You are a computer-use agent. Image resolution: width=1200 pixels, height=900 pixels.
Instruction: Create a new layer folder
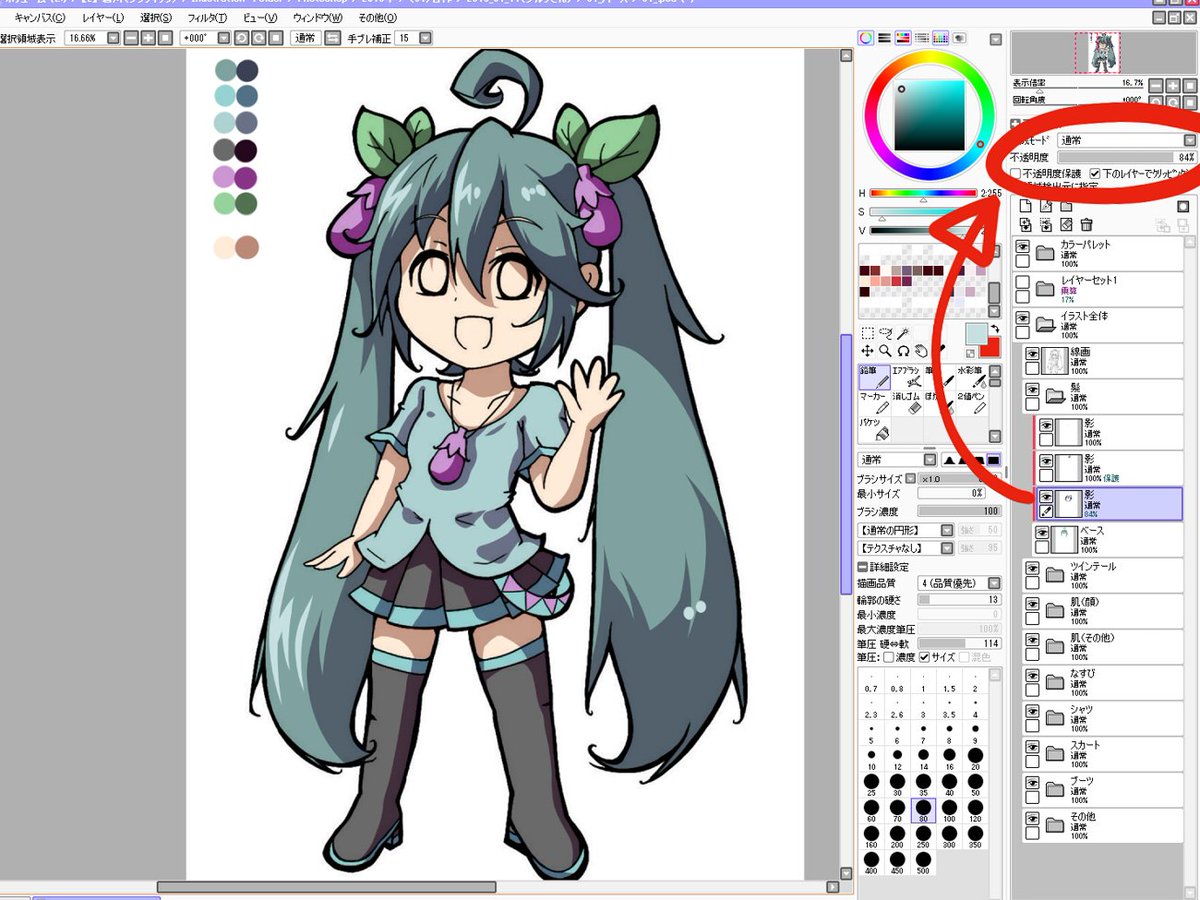1066,206
